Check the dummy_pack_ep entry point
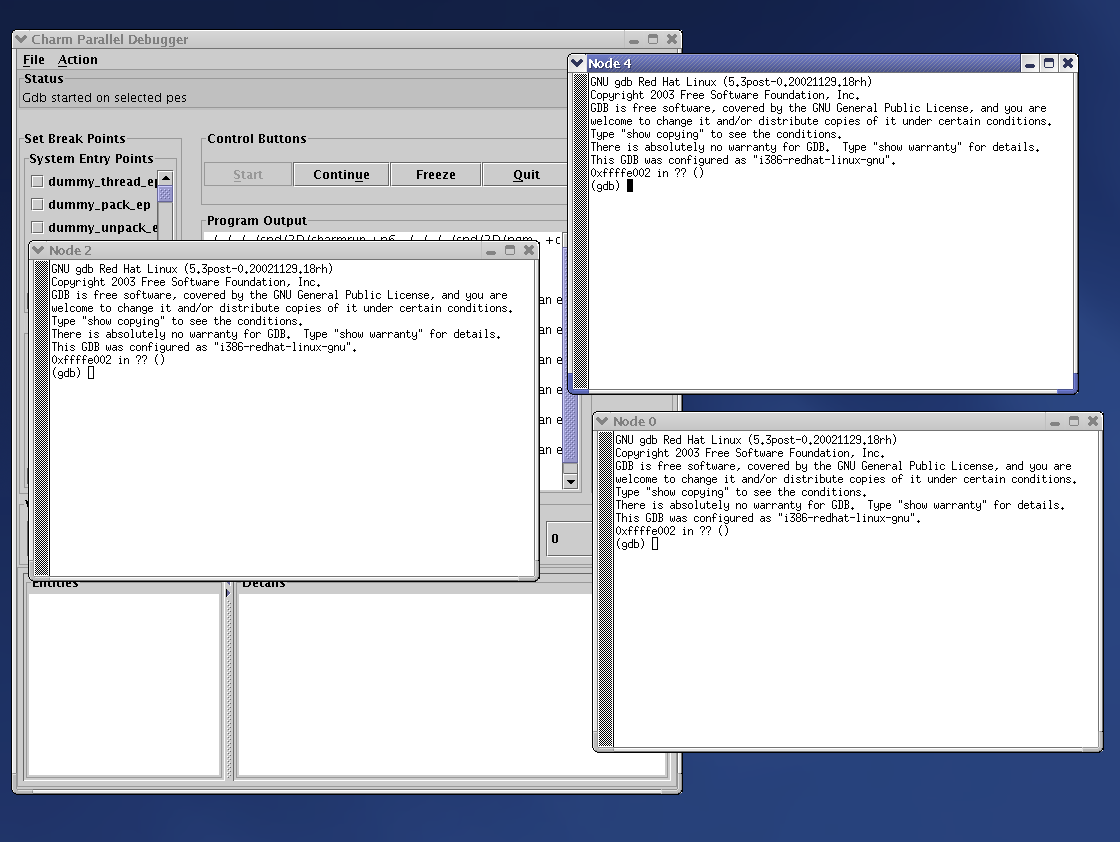Image resolution: width=1120 pixels, height=842 pixels. [x=37, y=204]
